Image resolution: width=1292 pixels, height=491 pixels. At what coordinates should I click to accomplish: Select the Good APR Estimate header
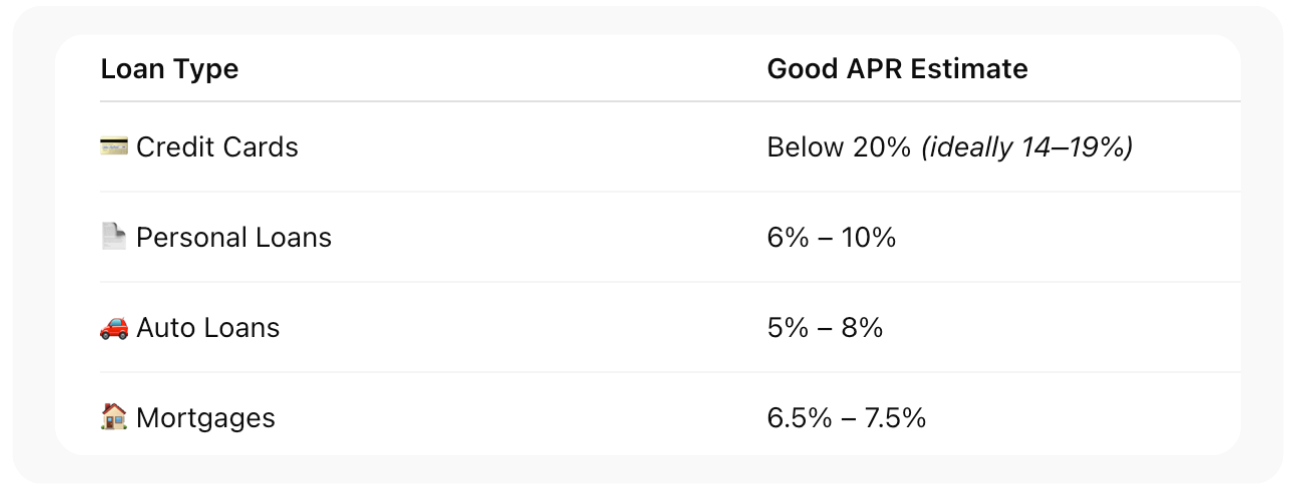pyautogui.click(x=897, y=69)
